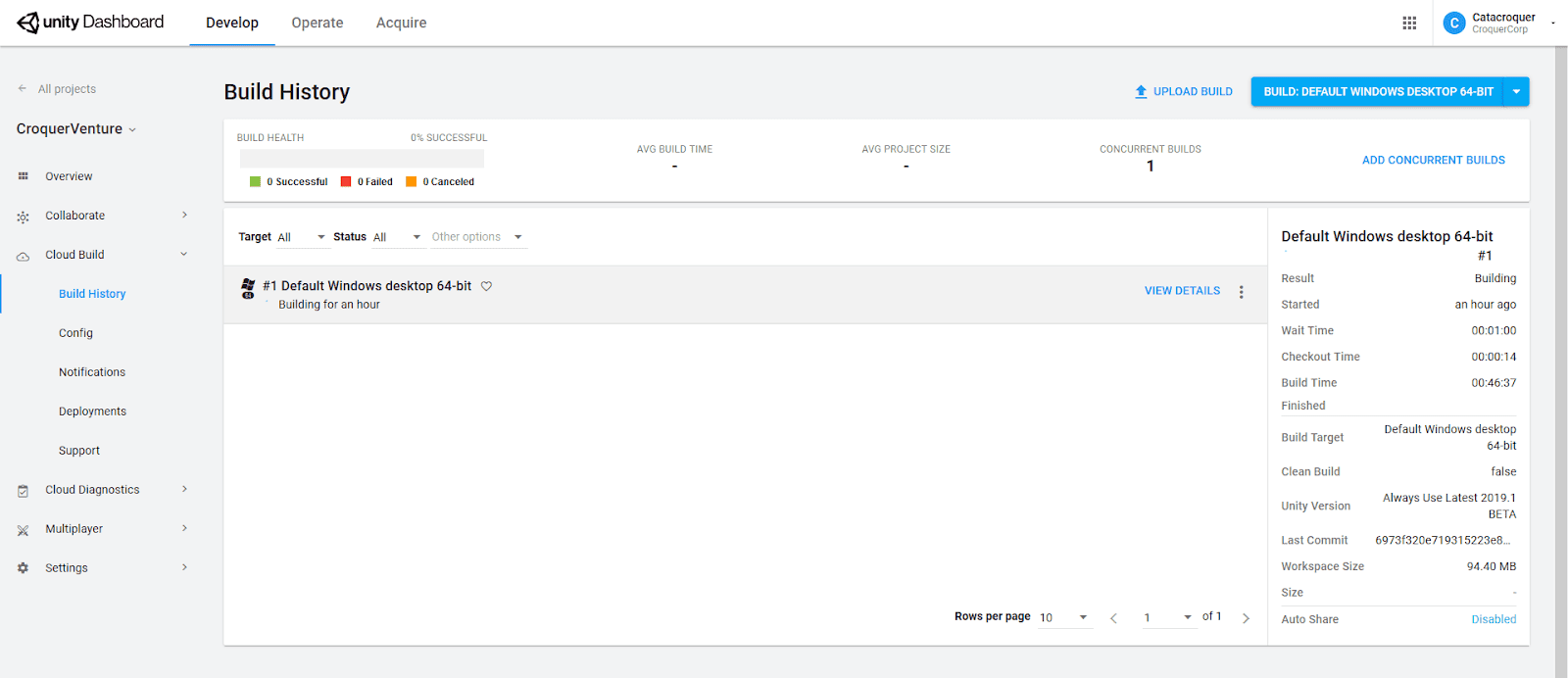Click the back arrow beside All projects
Viewport: 1568px width, 678px height.
(22, 88)
